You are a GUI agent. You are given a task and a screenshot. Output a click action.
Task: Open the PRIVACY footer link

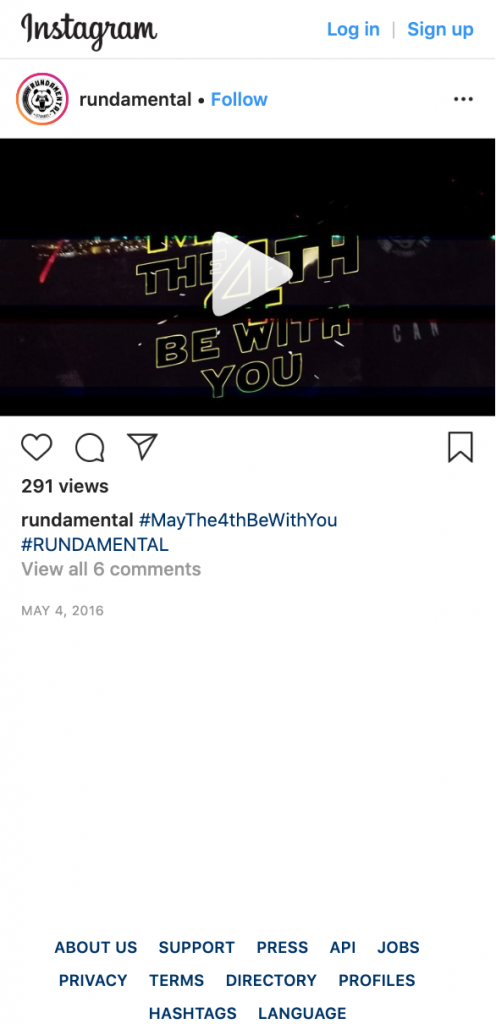[x=93, y=980]
